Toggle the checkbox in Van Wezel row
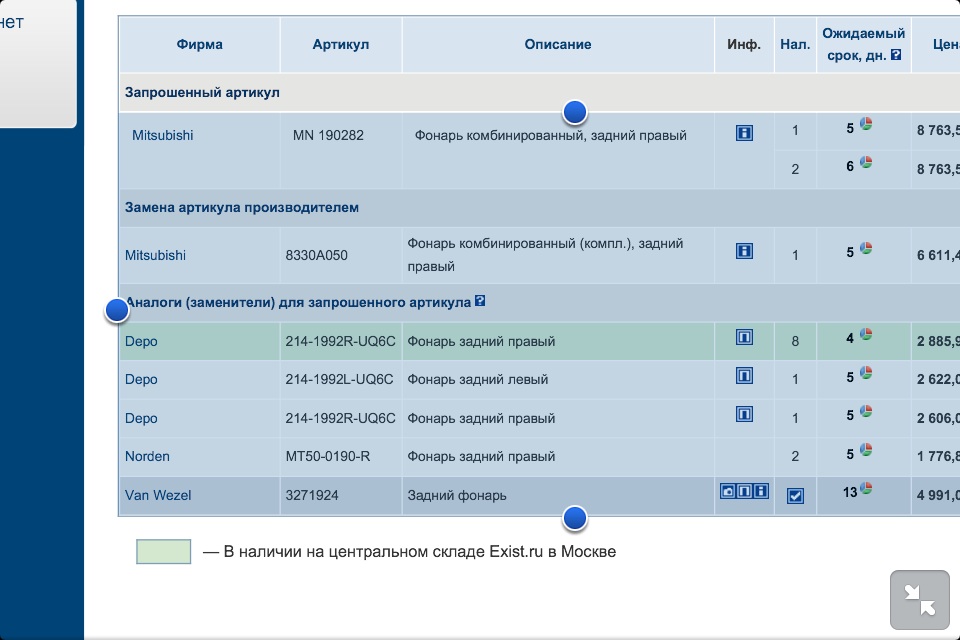The height and width of the screenshot is (640, 960). pyautogui.click(x=795, y=496)
